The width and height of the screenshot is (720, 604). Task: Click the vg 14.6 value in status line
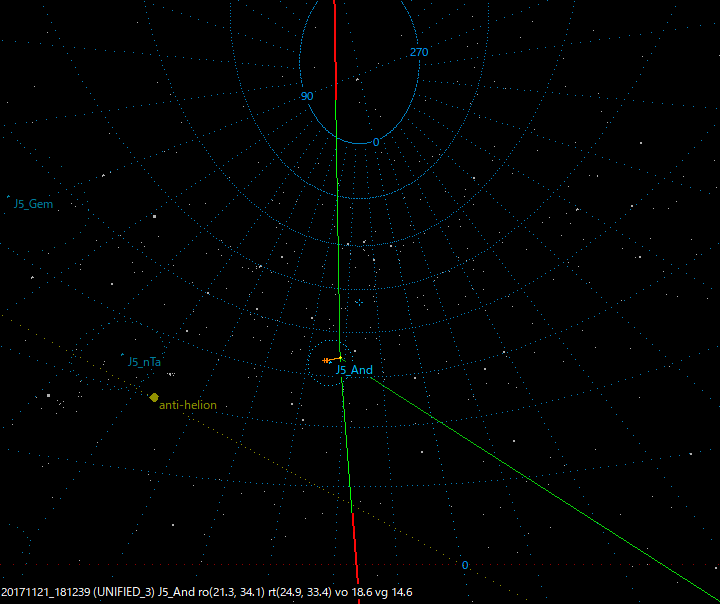394,593
